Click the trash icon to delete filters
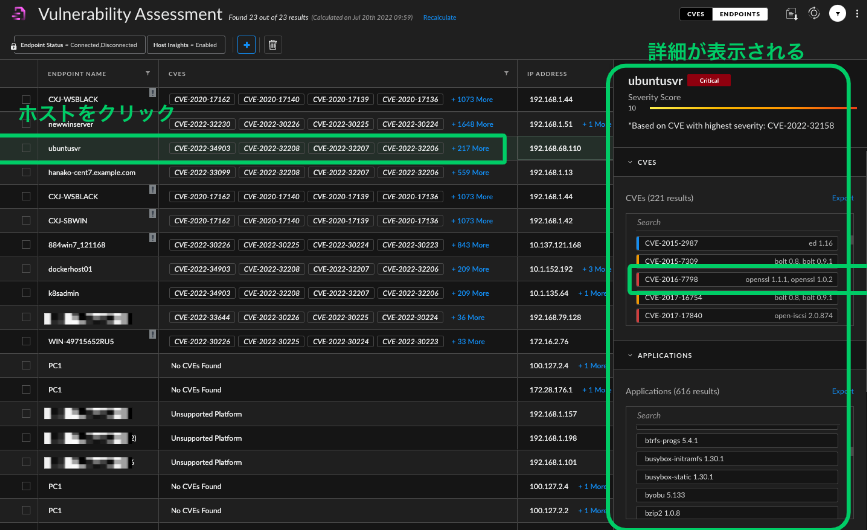 [x=273, y=45]
